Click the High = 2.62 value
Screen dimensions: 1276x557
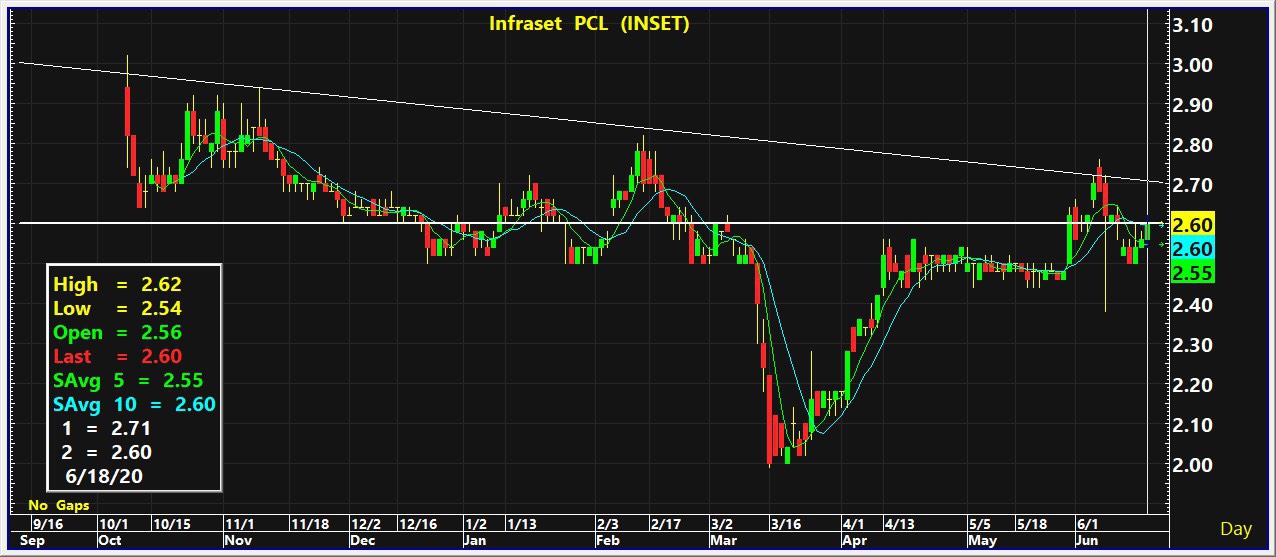tap(117, 285)
